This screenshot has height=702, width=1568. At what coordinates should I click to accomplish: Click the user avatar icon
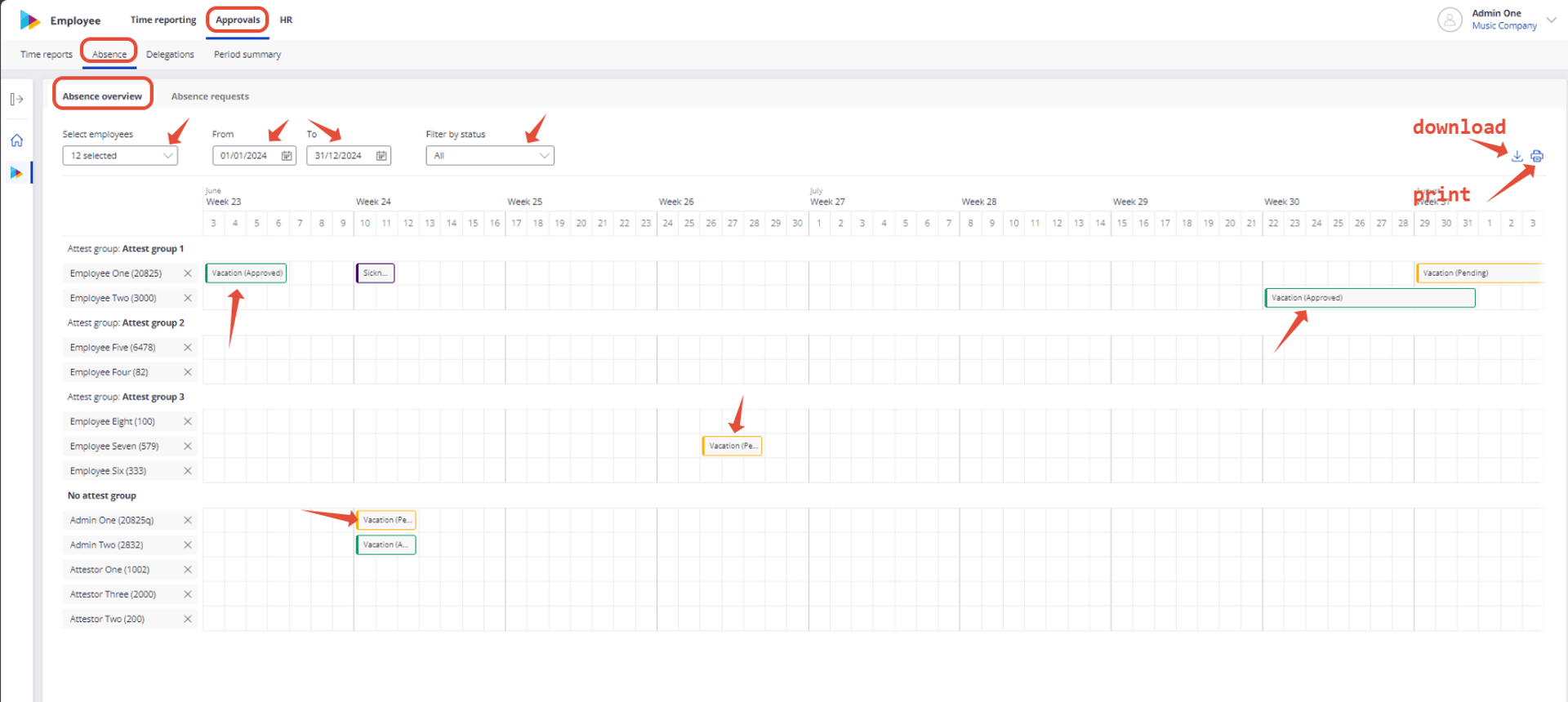point(1450,20)
